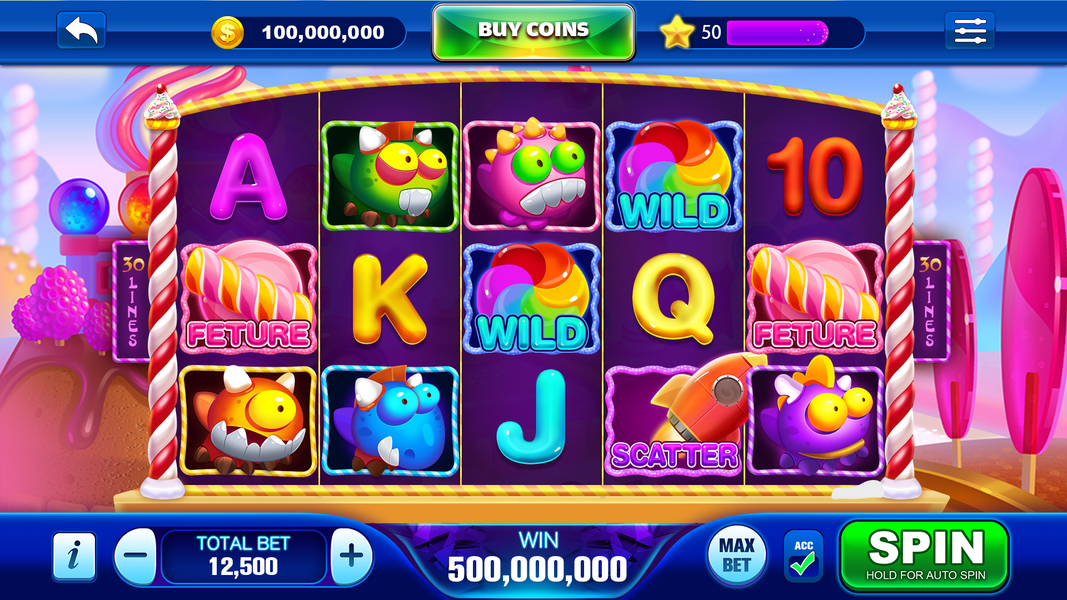The height and width of the screenshot is (600, 1067).
Task: Open the info paytable icon
Action: [74, 556]
